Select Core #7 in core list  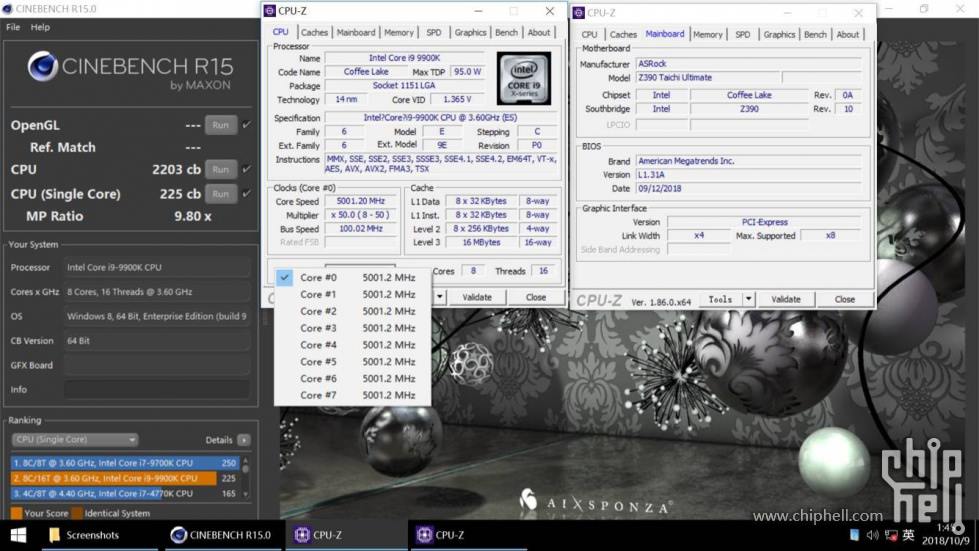tap(353, 396)
